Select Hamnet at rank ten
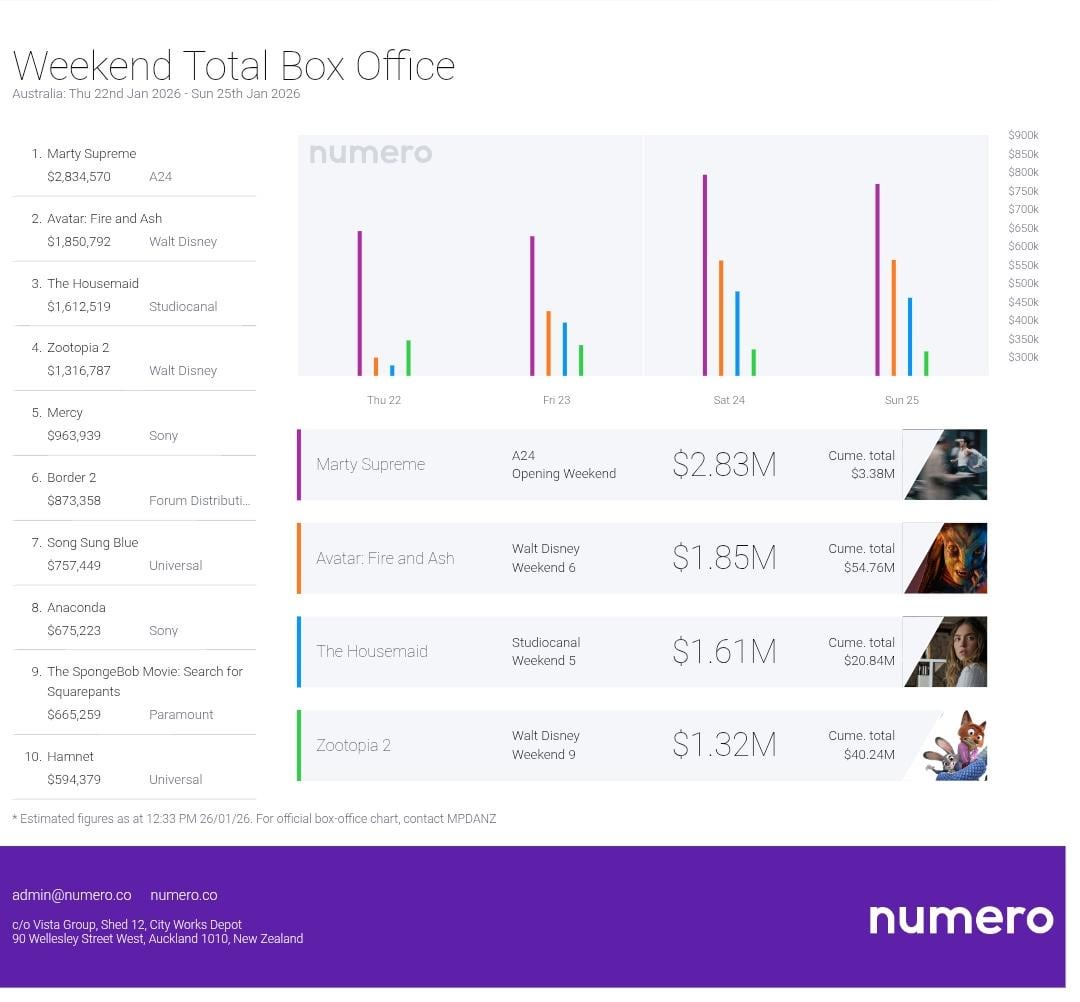Screen dimensions: 1080x1002 click(x=70, y=757)
